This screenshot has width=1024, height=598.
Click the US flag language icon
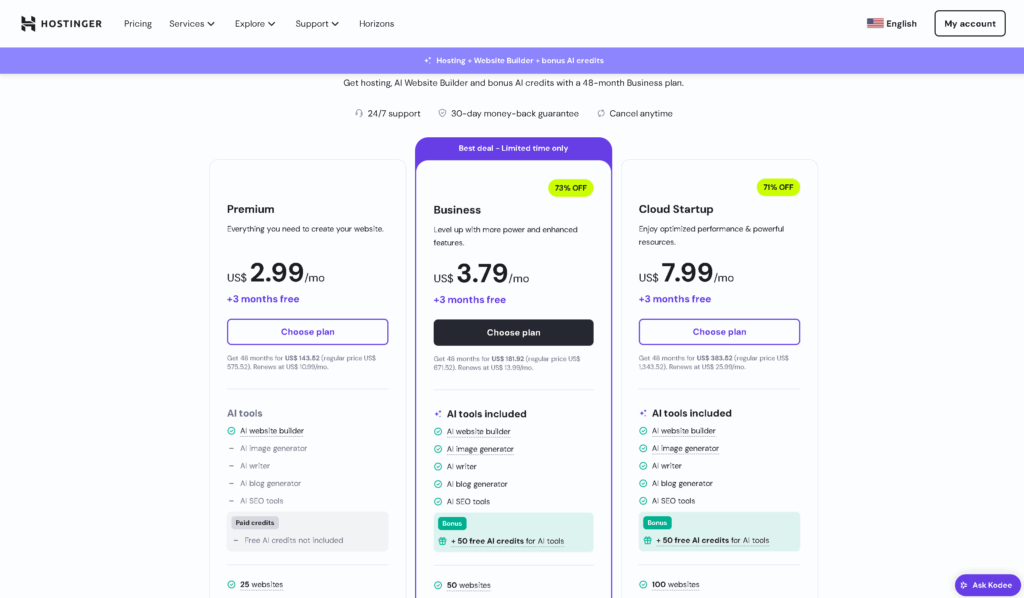pyautogui.click(x=874, y=24)
